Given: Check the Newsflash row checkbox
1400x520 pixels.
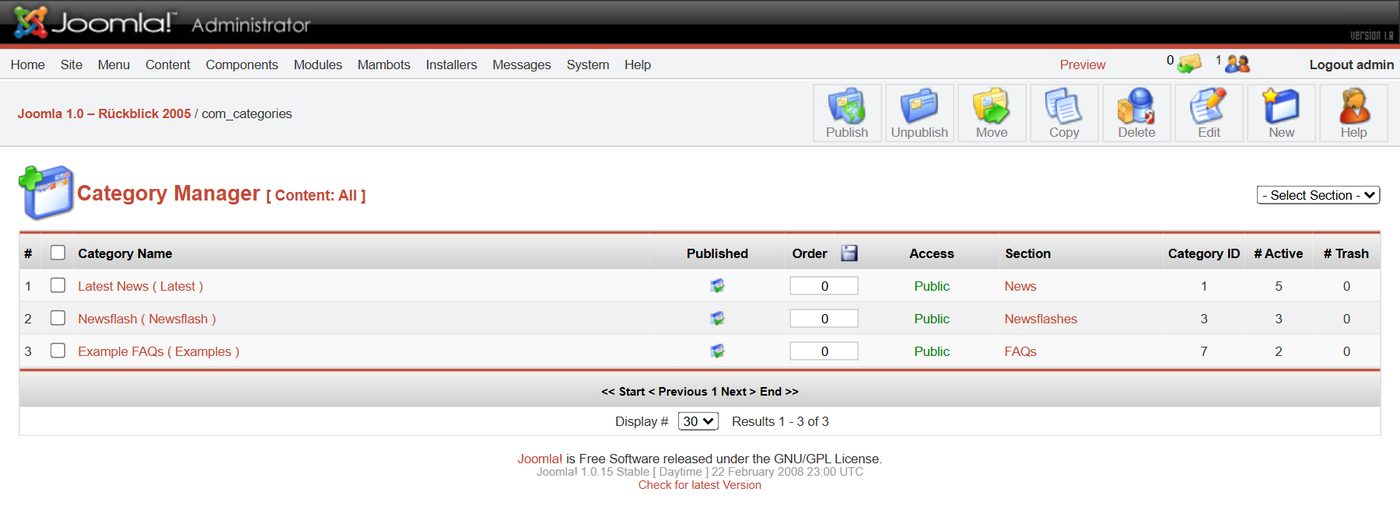Looking at the screenshot, I should pyautogui.click(x=58, y=318).
